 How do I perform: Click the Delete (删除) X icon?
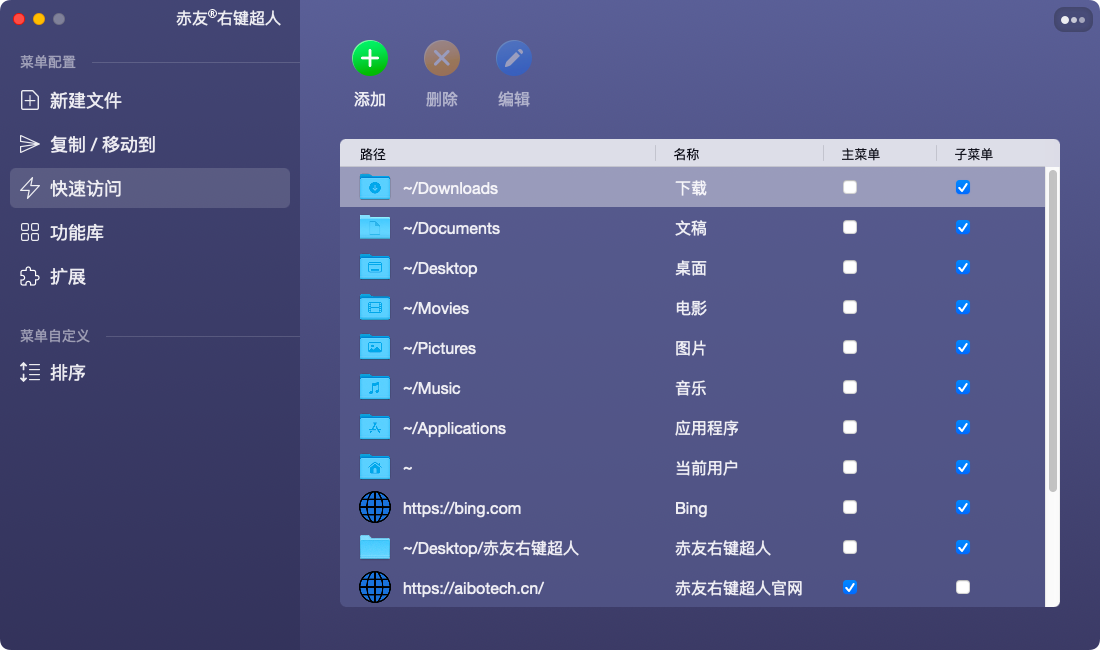tap(442, 58)
